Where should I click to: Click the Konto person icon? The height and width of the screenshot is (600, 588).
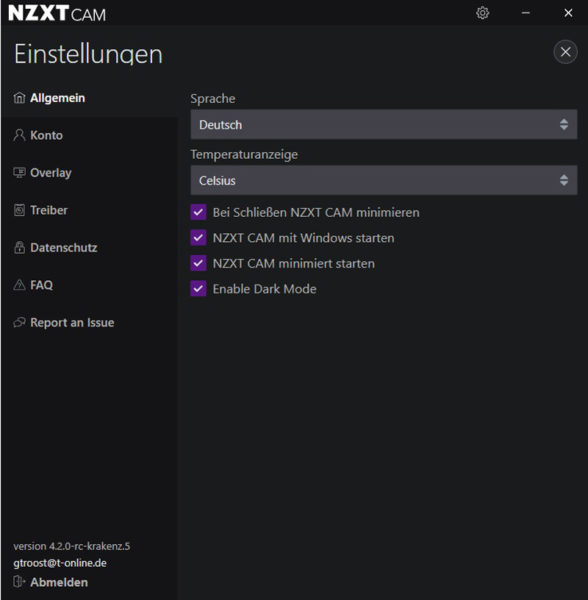19,135
